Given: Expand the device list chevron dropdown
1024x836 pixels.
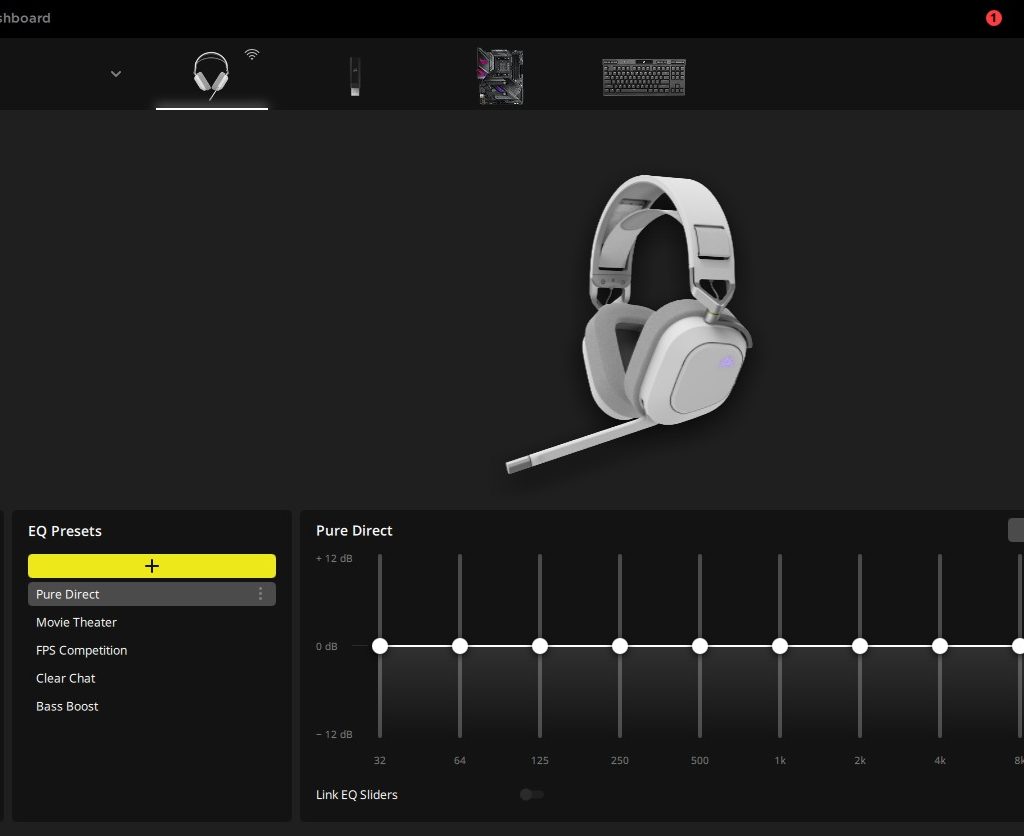Looking at the screenshot, I should [116, 73].
